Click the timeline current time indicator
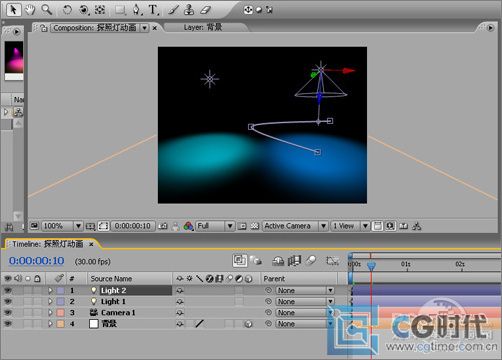The height and width of the screenshot is (360, 502). (x=371, y=266)
